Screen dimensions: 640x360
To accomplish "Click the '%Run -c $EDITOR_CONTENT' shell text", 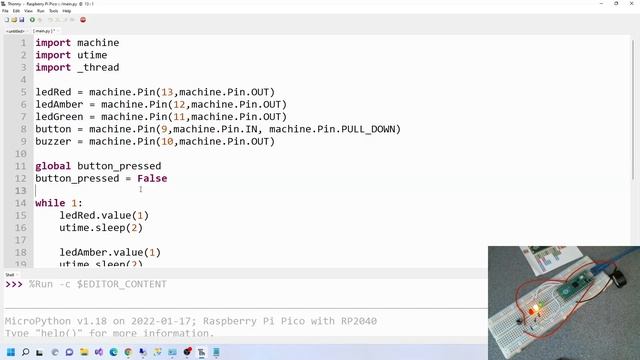I will click(x=98, y=284).
